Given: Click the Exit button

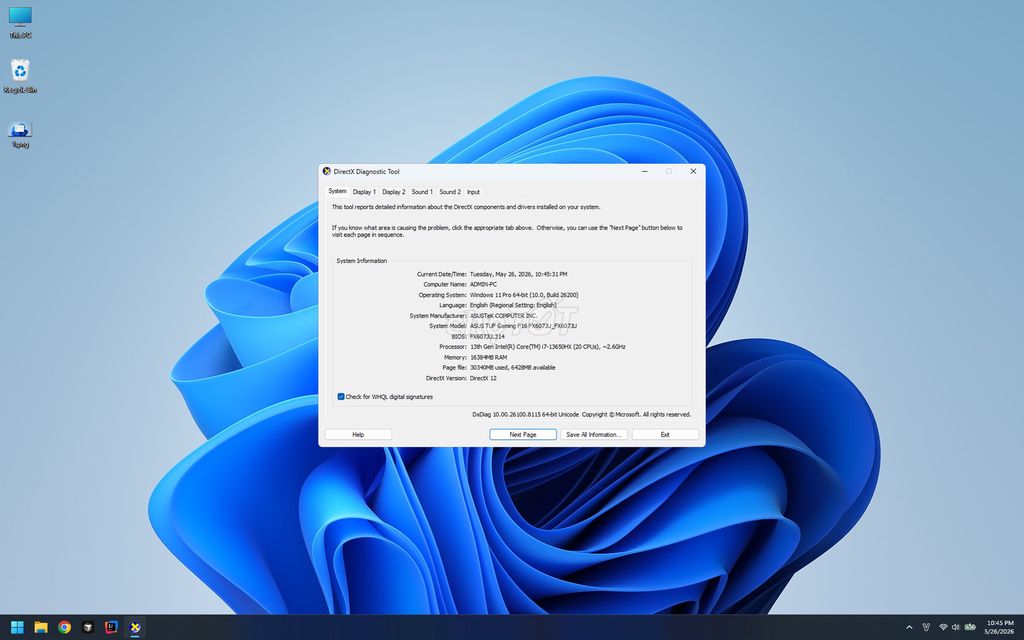Looking at the screenshot, I should point(665,434).
